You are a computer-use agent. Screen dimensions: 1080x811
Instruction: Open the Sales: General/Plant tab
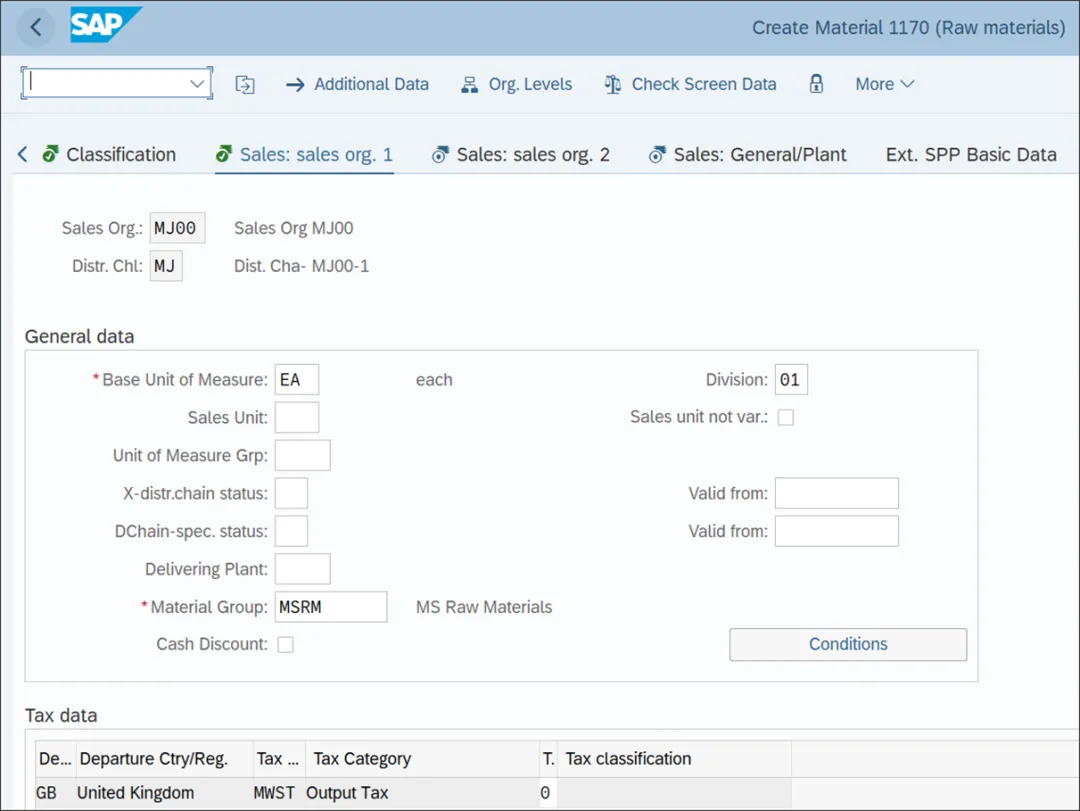point(760,154)
